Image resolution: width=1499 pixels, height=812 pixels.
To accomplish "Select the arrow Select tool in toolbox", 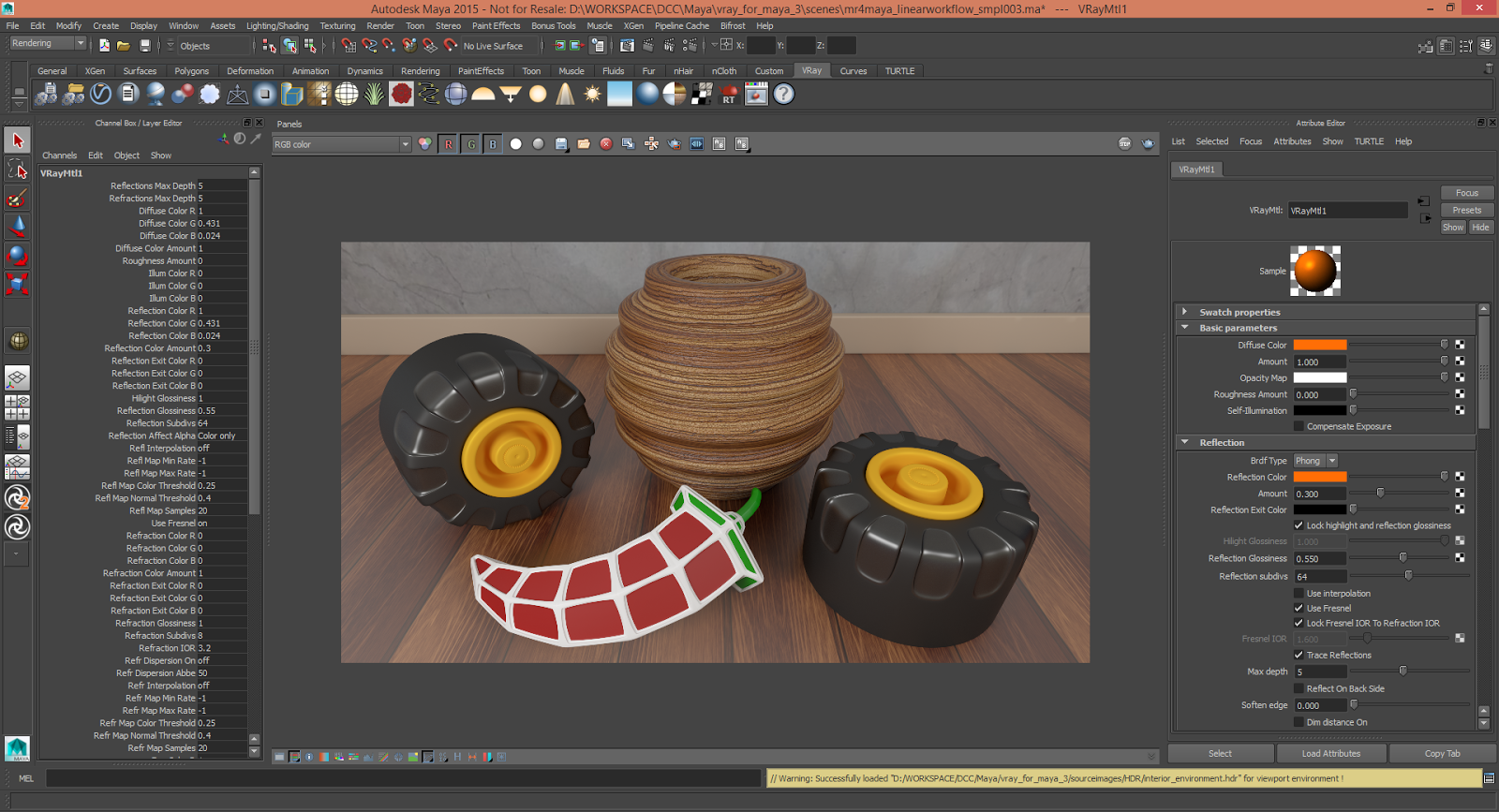I will [17, 140].
